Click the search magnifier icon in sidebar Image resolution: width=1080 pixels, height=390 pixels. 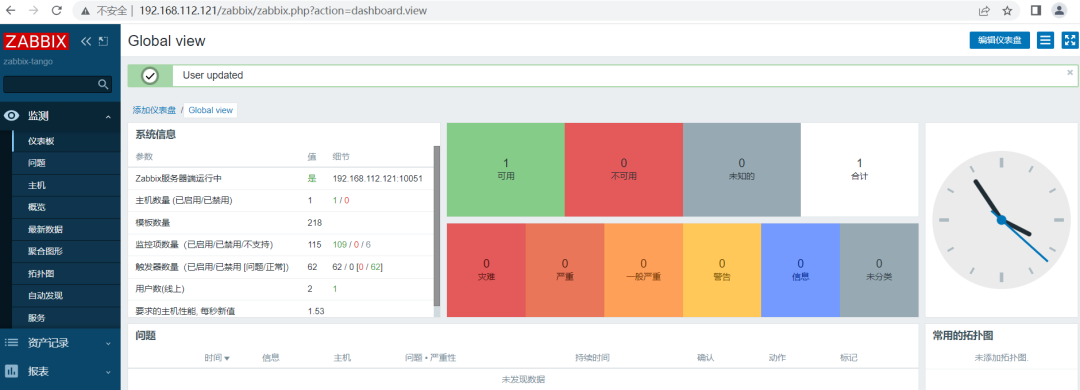click(x=103, y=84)
